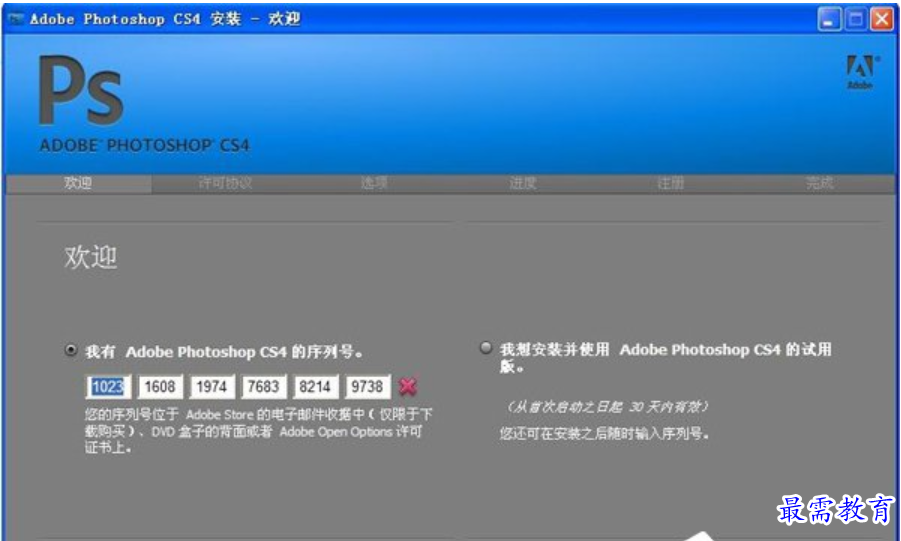Click the serial field containing 9738
901x541 pixels.
pyautogui.click(x=368, y=387)
